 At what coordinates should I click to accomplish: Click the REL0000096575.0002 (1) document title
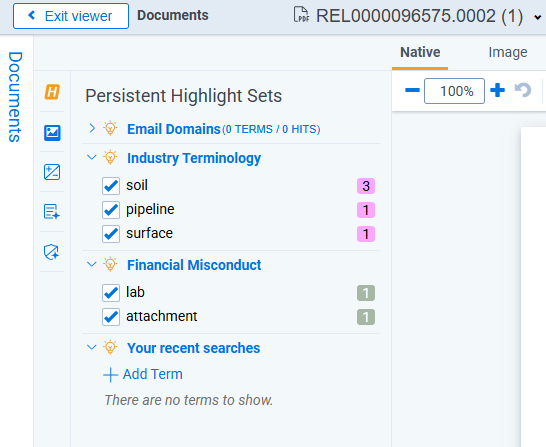click(419, 16)
